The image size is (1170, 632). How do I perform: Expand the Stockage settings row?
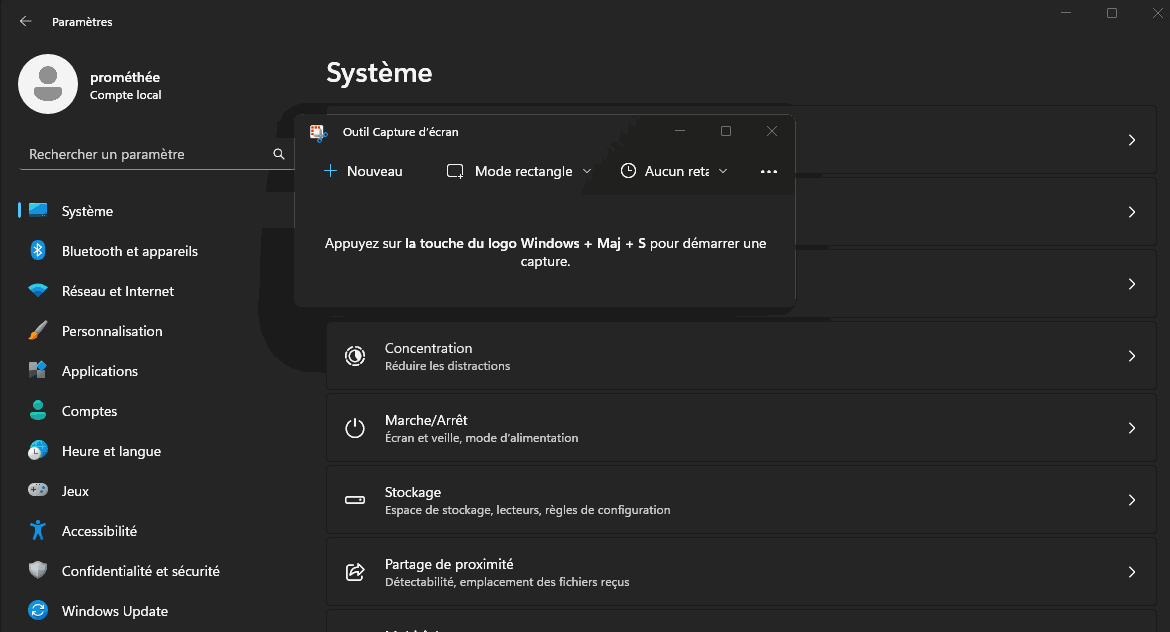[x=1131, y=500]
